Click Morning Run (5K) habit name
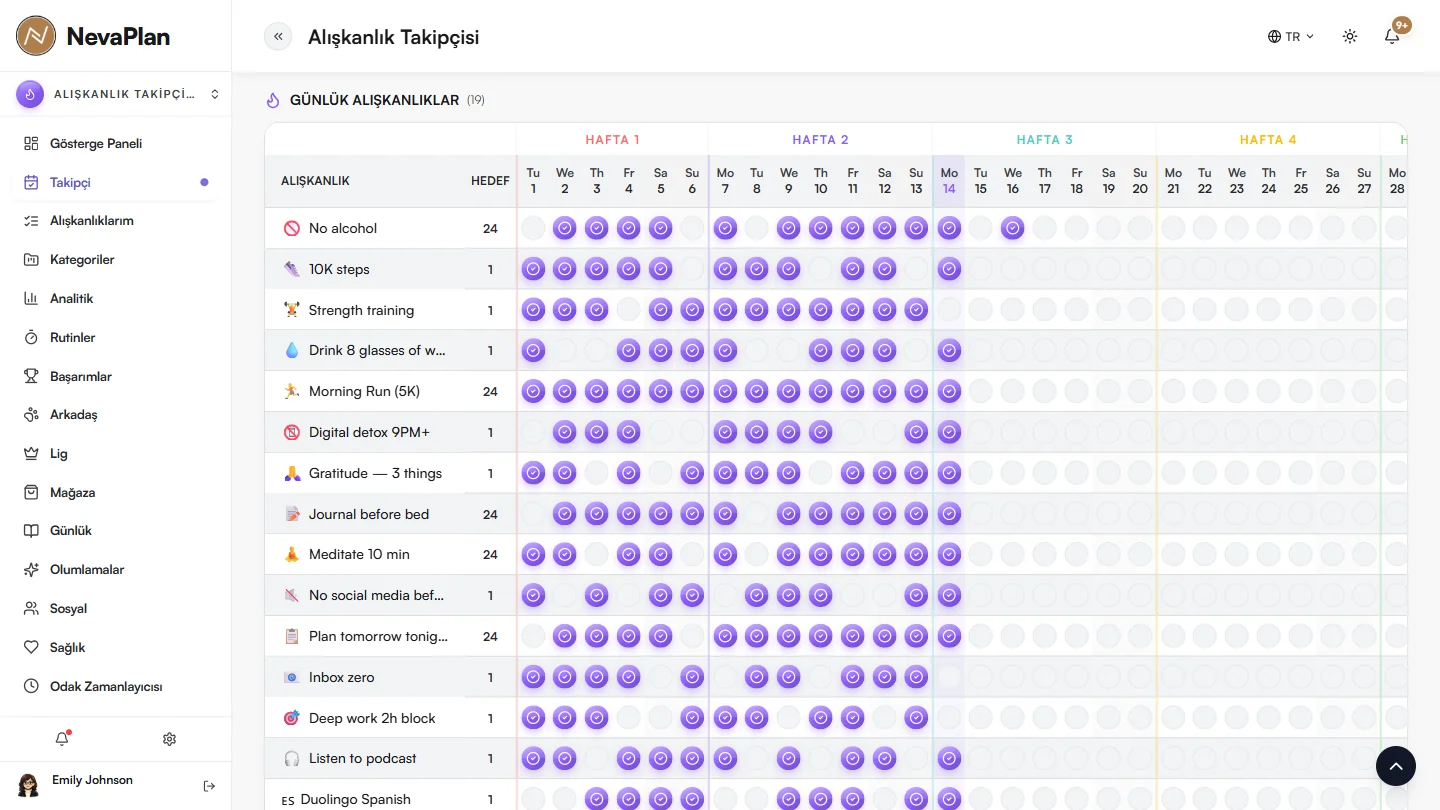 click(x=364, y=391)
